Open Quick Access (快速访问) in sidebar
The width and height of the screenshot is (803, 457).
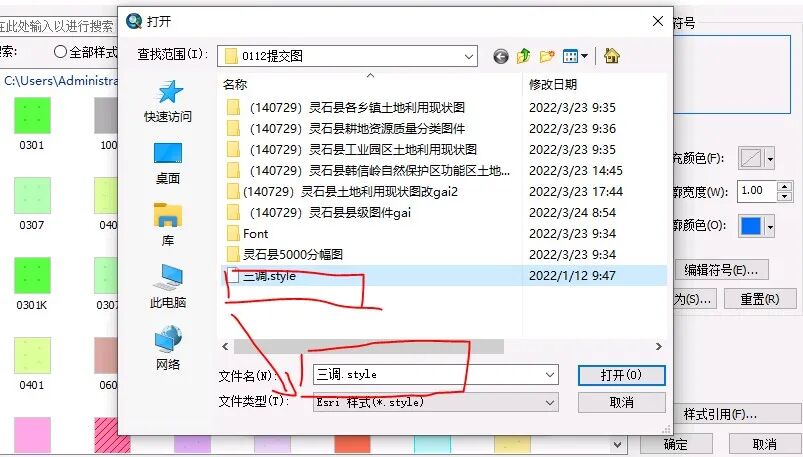click(168, 101)
